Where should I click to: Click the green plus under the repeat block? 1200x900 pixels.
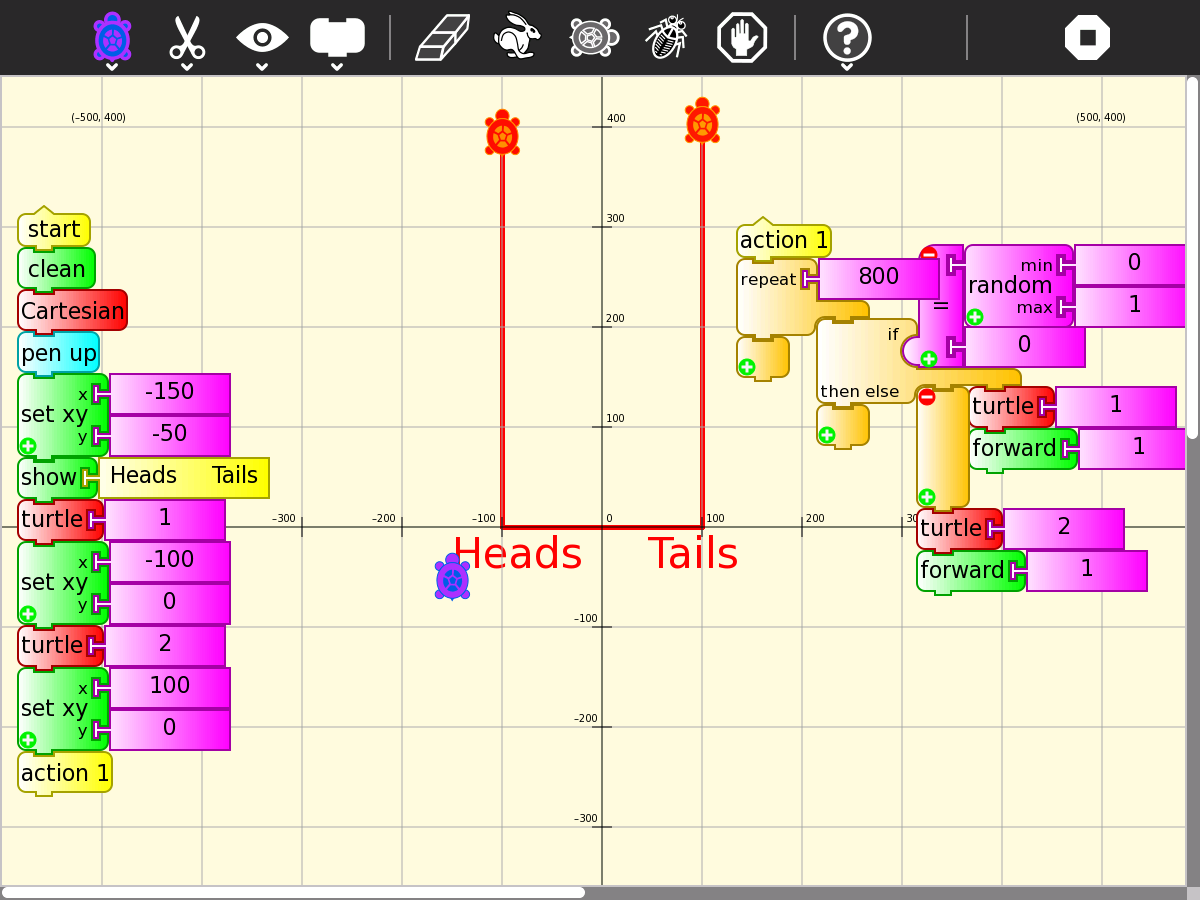point(747,367)
